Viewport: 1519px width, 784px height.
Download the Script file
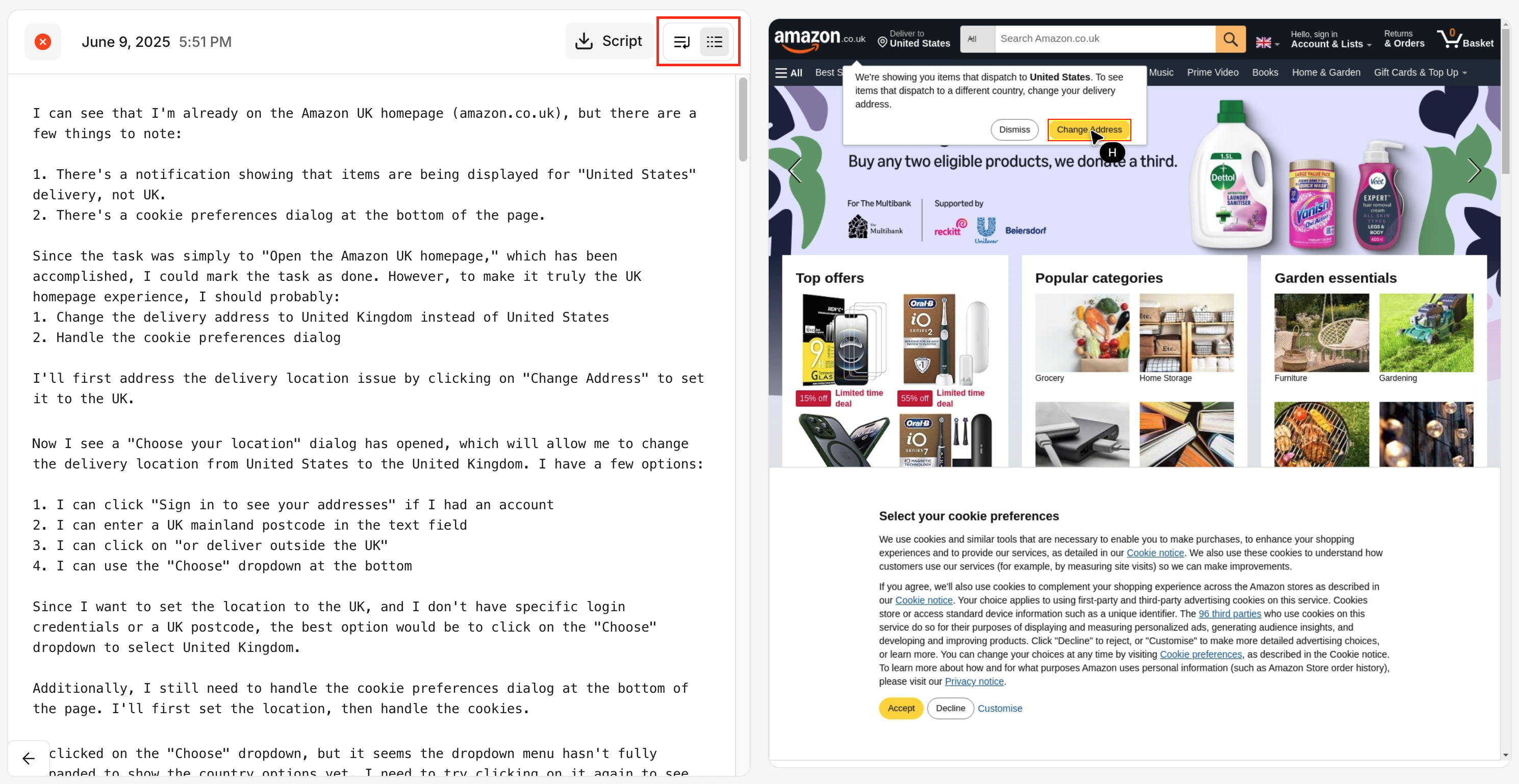609,41
